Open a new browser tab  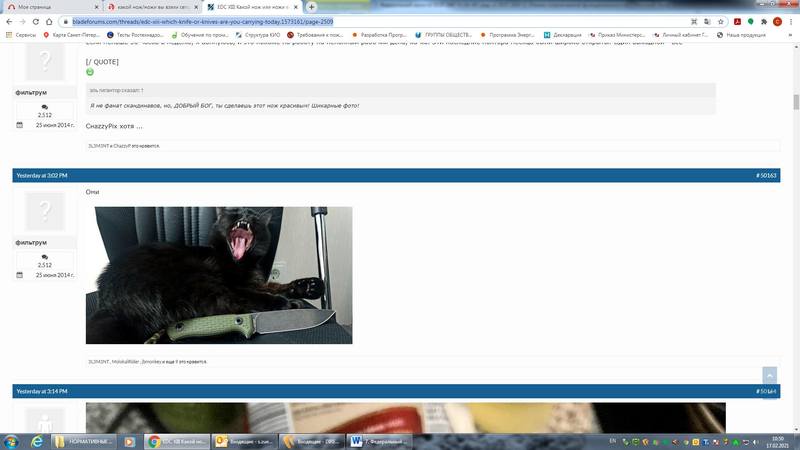[x=311, y=7]
